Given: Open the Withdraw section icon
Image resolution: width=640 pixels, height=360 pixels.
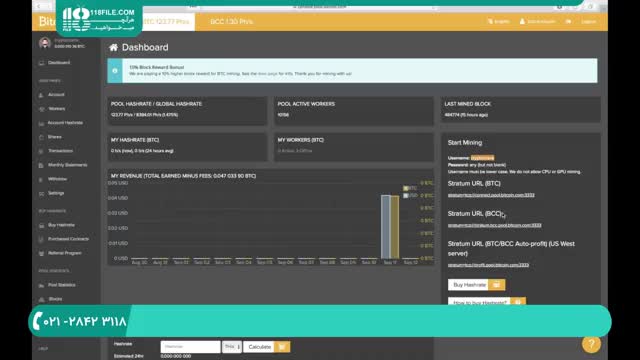Looking at the screenshot, I should point(41,179).
